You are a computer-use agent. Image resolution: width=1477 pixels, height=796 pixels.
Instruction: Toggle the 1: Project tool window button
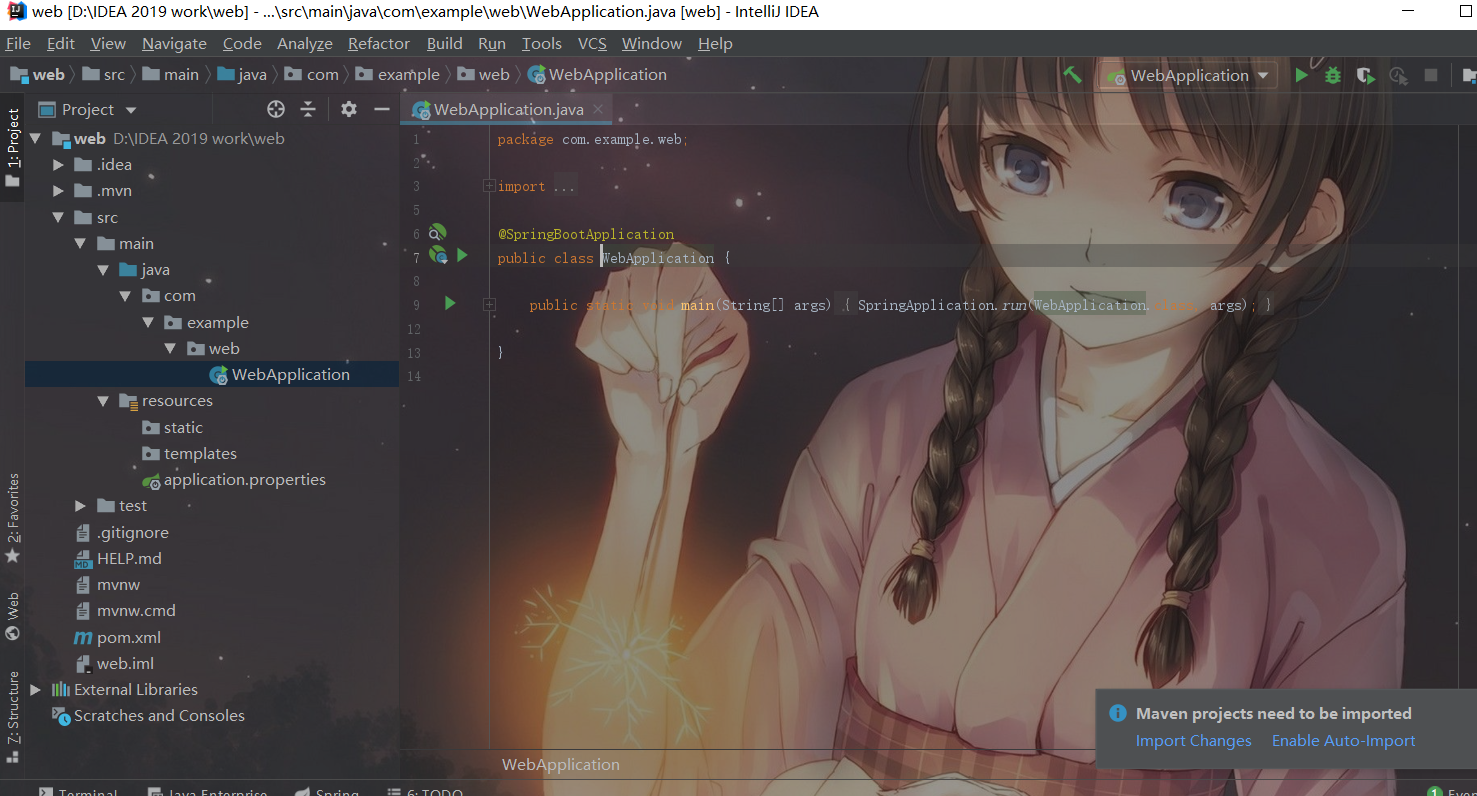coord(12,148)
